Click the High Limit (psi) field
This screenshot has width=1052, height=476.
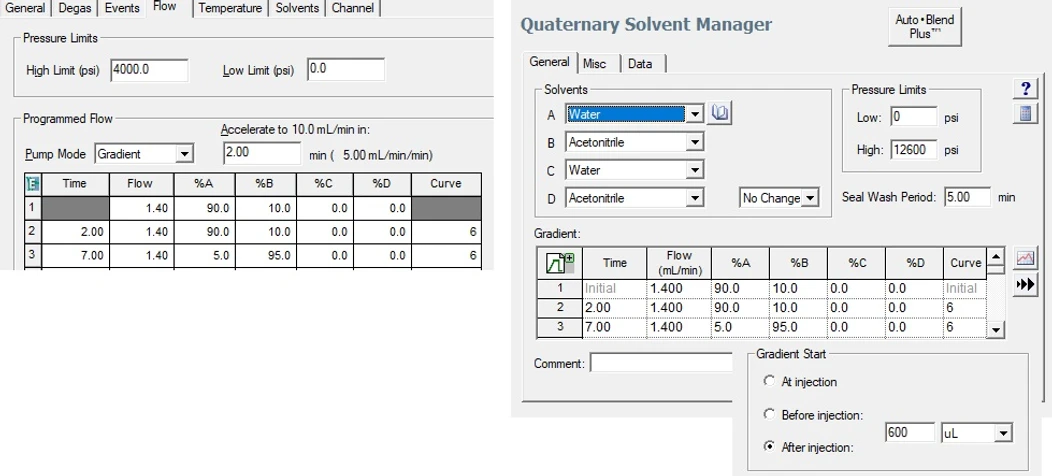pos(150,70)
